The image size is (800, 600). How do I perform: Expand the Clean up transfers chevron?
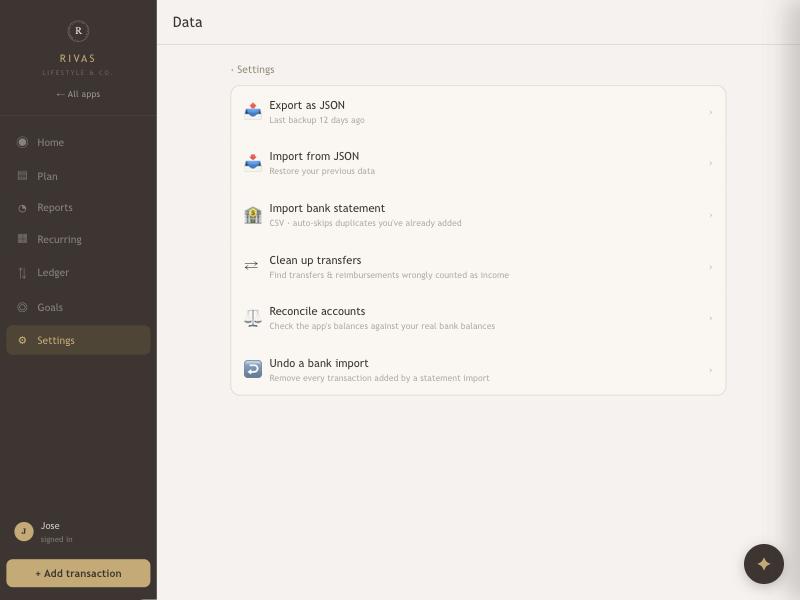[x=711, y=267]
